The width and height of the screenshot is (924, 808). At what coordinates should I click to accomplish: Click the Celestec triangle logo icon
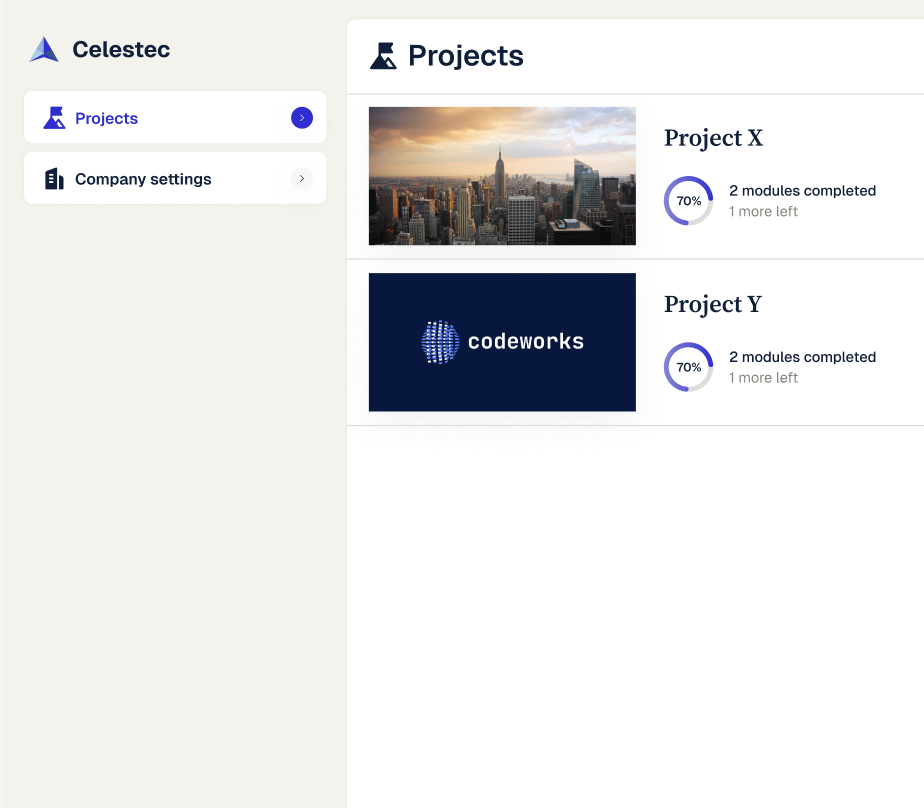[x=44, y=50]
